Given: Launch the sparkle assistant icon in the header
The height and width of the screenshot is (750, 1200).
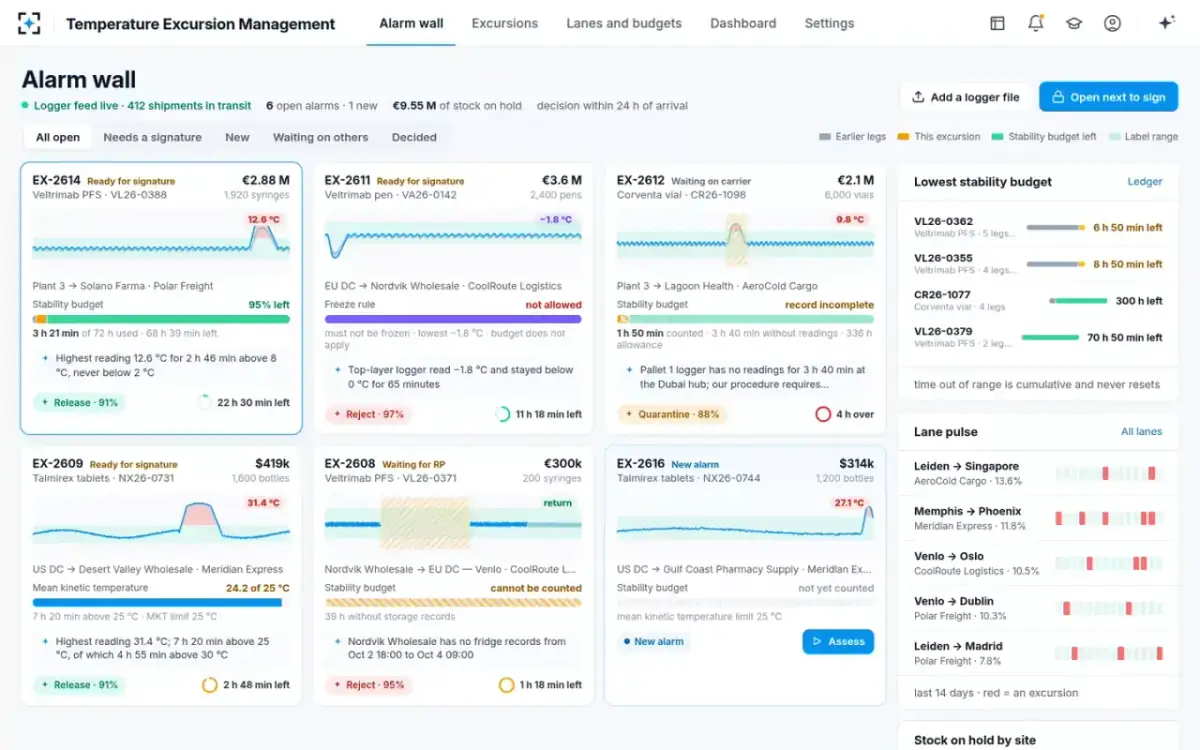Looking at the screenshot, I should (x=1166, y=23).
